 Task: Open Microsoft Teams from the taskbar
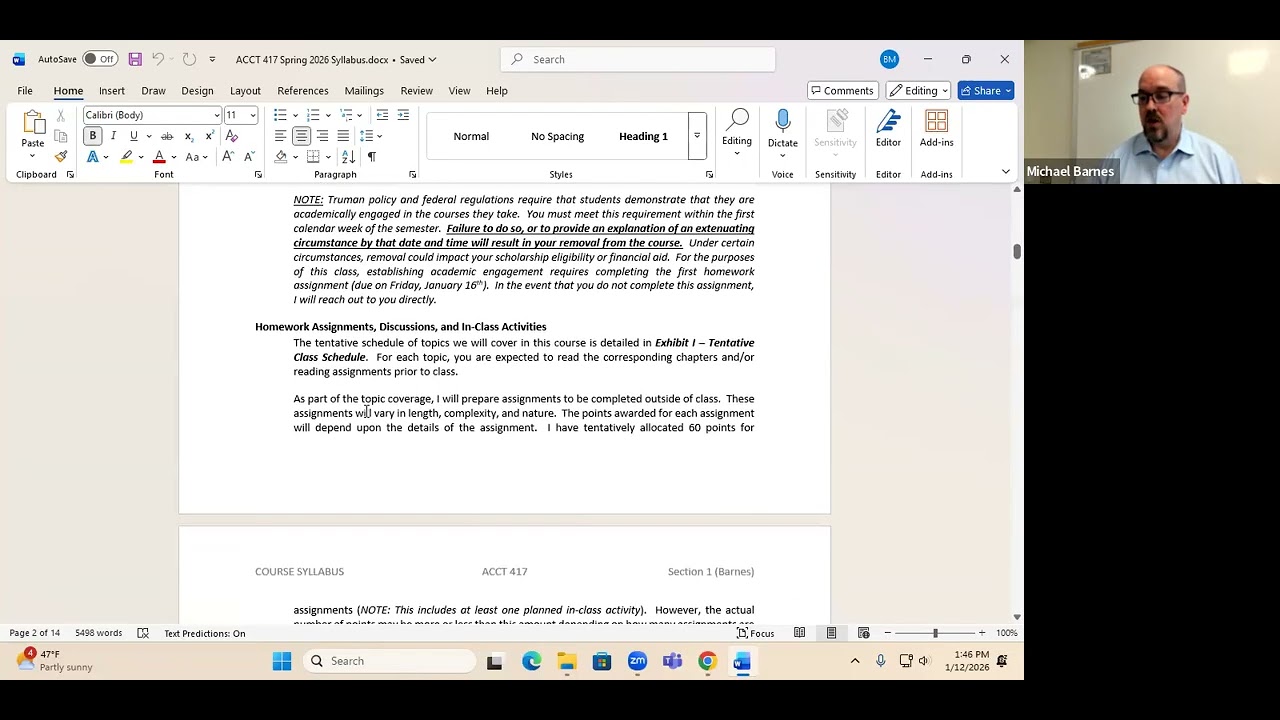pos(672,661)
